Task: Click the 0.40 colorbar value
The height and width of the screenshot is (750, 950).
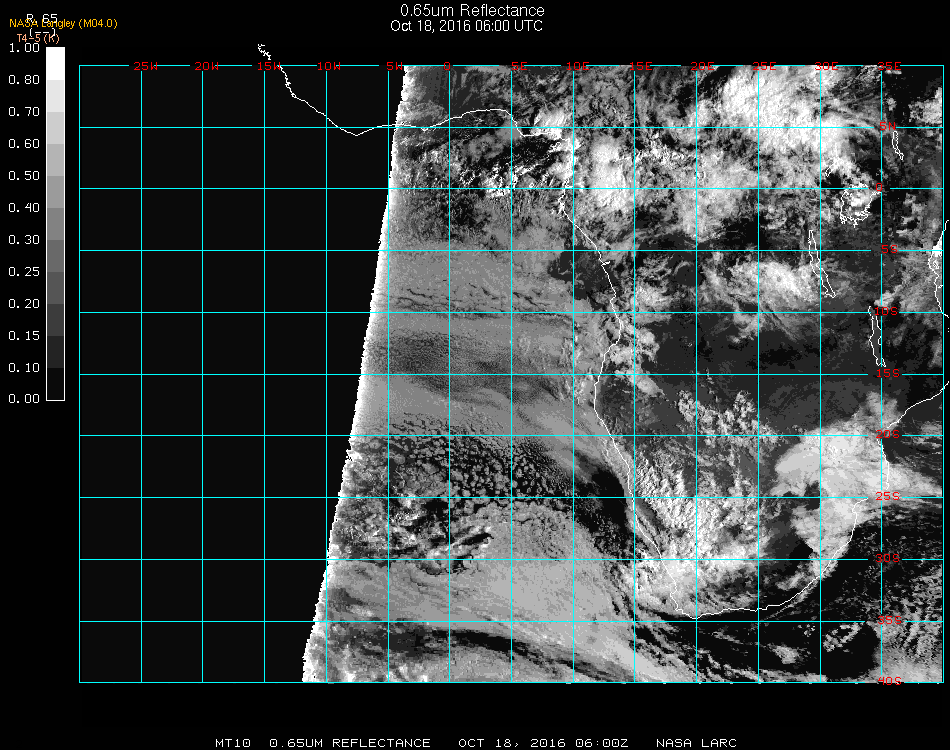Action: pos(24,208)
